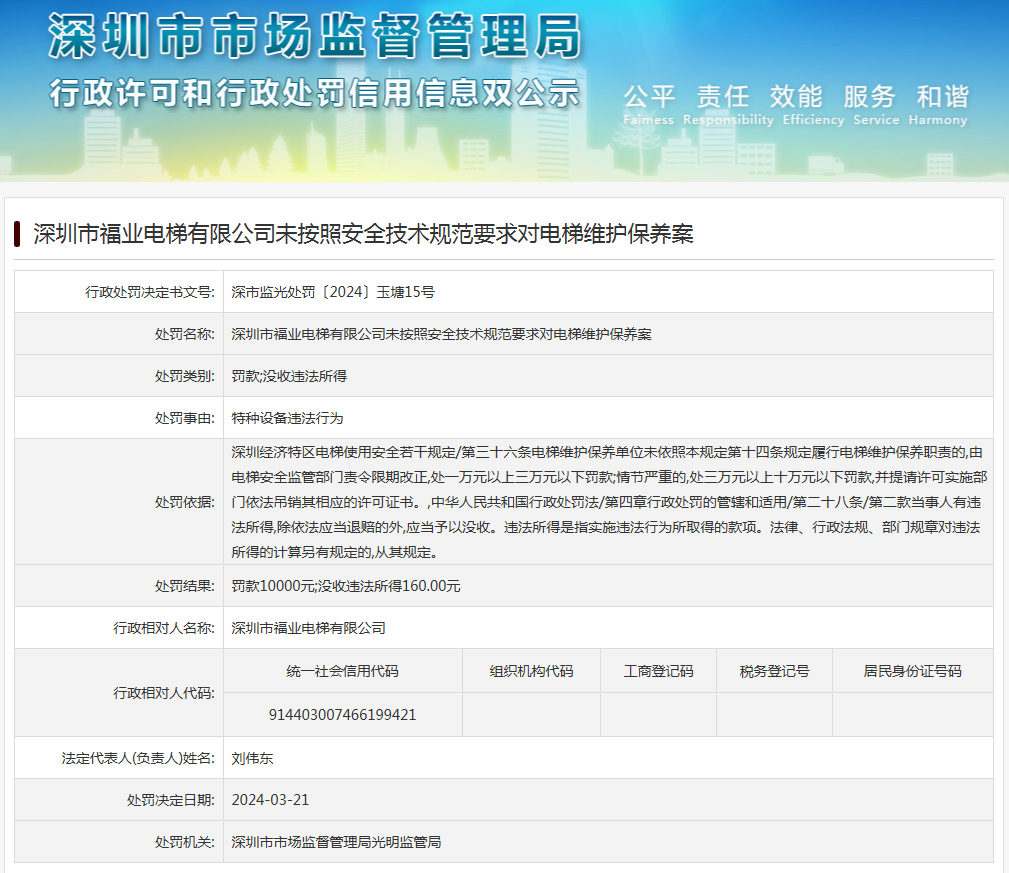Viewport: 1009px width, 873px height.
Task: Click the 行政处罚决定书文号 row label
Action: [x=150, y=292]
